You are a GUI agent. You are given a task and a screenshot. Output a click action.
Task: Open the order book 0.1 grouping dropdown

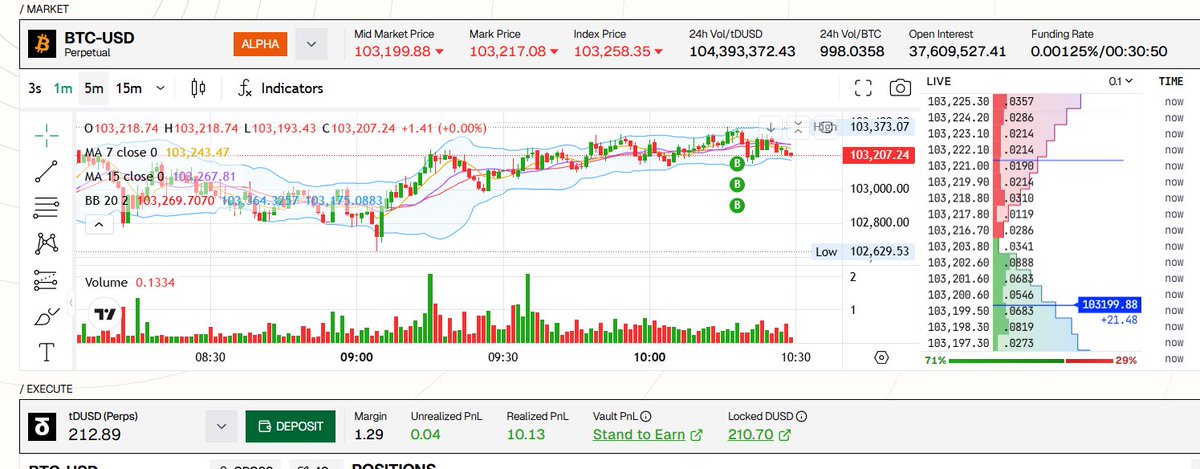[1120, 81]
